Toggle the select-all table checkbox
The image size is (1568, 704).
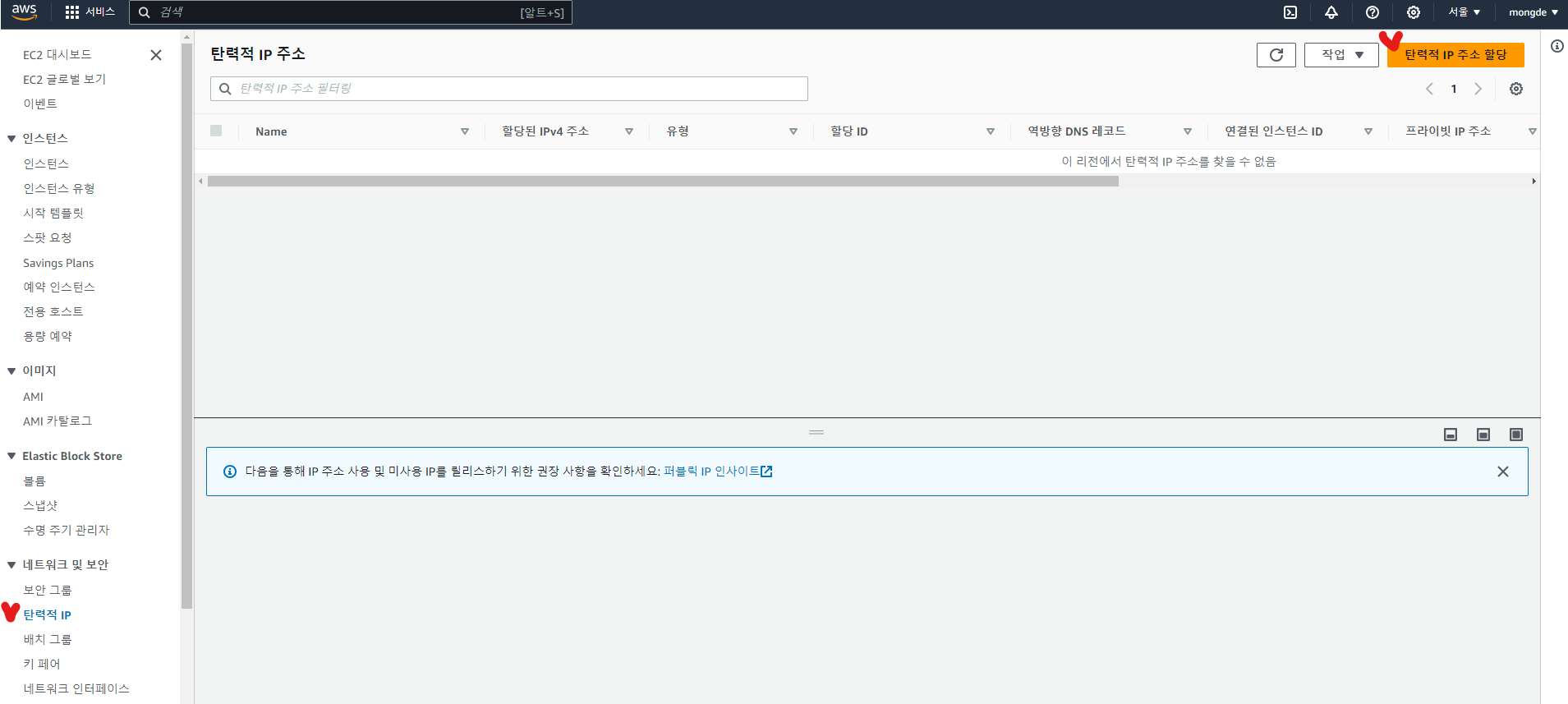click(x=216, y=131)
